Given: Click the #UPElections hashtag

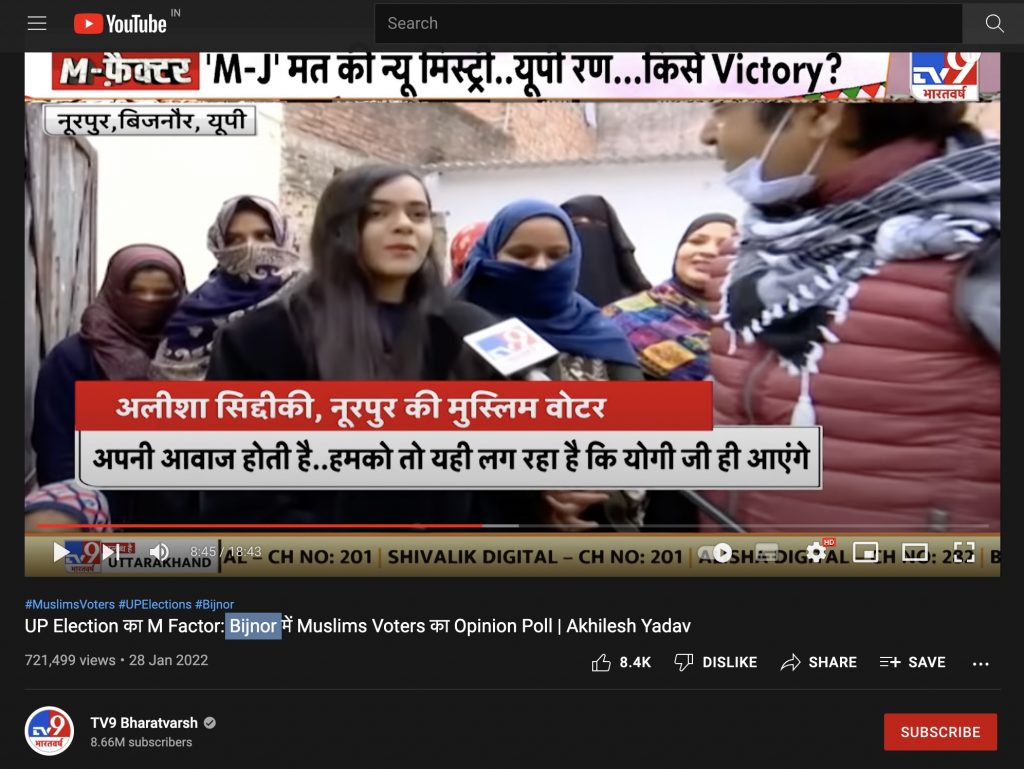Looking at the screenshot, I should [x=155, y=604].
